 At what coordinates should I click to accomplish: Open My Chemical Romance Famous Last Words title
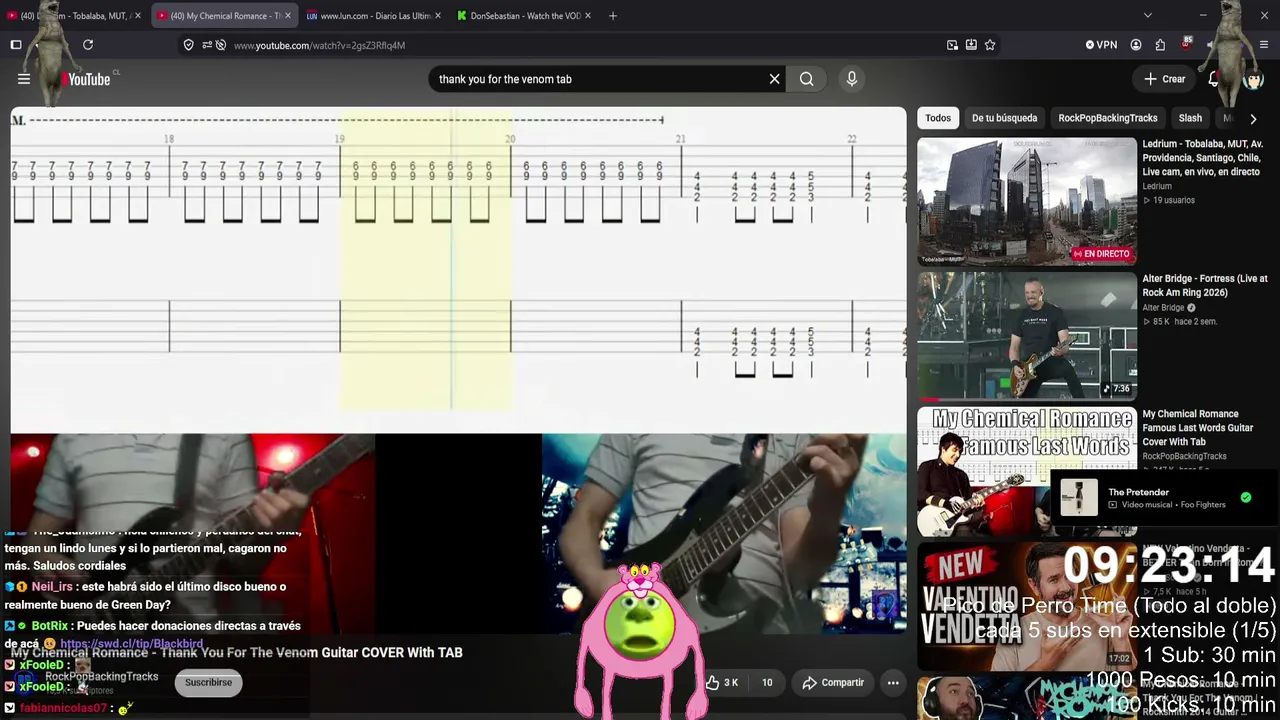coord(1198,428)
